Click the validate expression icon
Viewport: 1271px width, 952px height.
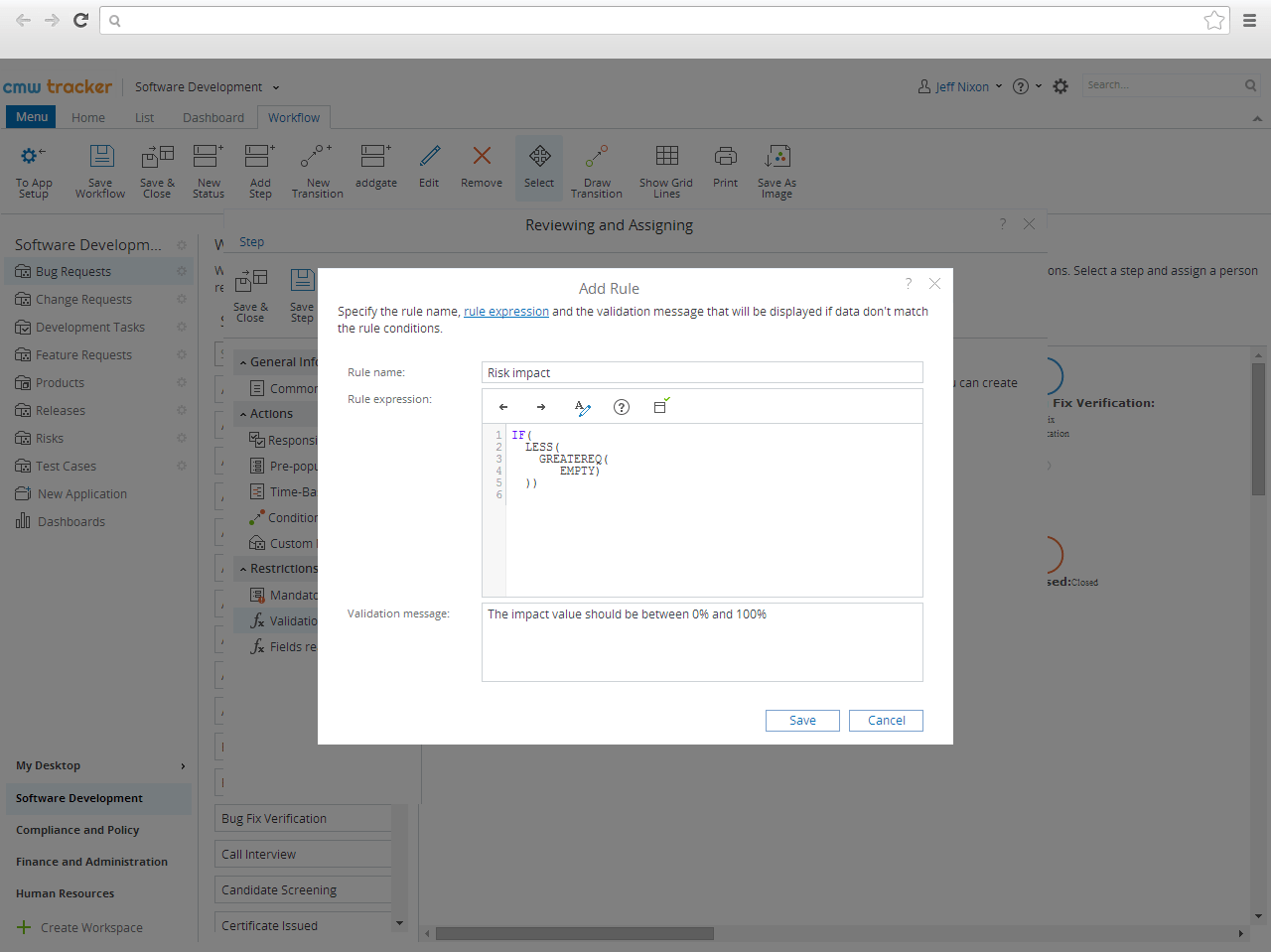[x=661, y=406]
